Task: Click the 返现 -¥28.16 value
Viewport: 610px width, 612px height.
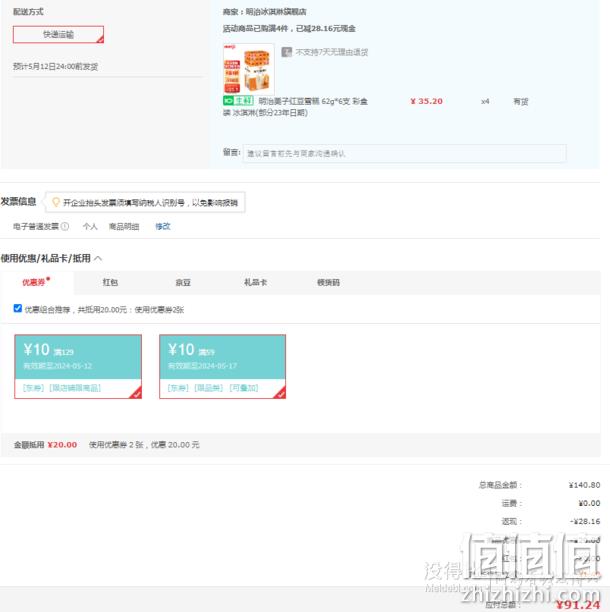Action: tap(585, 521)
